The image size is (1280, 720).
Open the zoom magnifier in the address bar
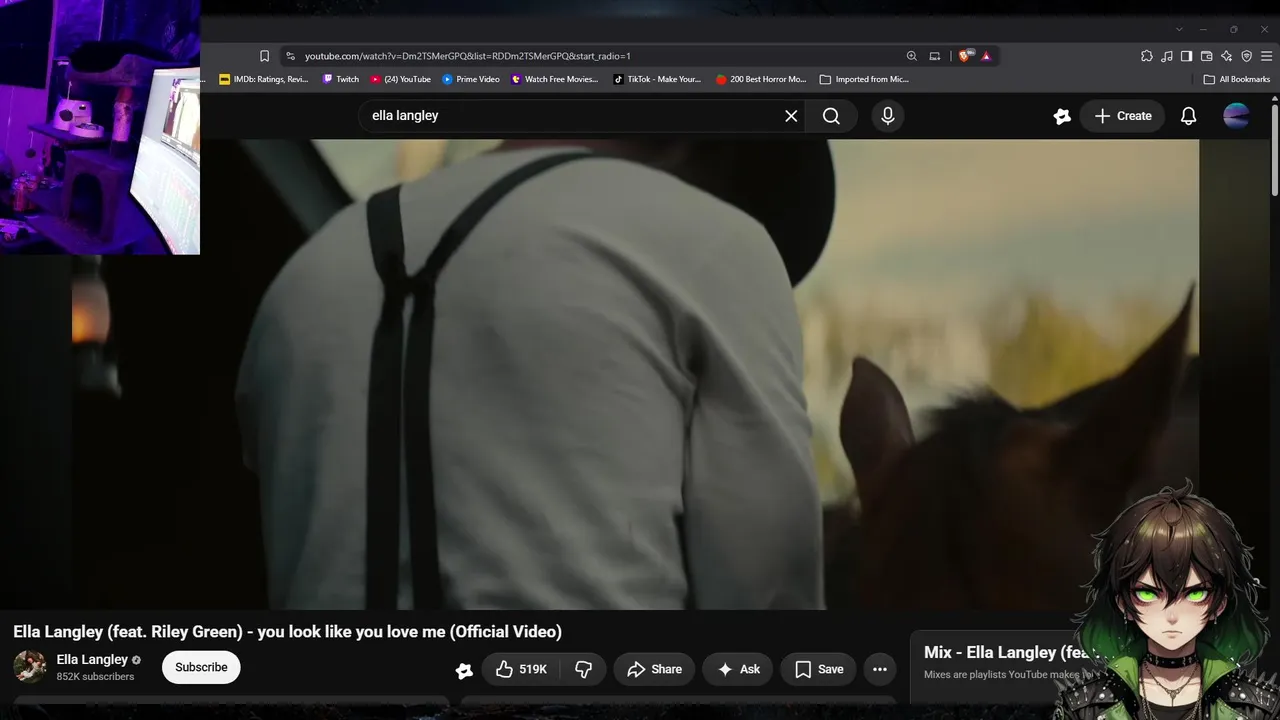coord(911,56)
